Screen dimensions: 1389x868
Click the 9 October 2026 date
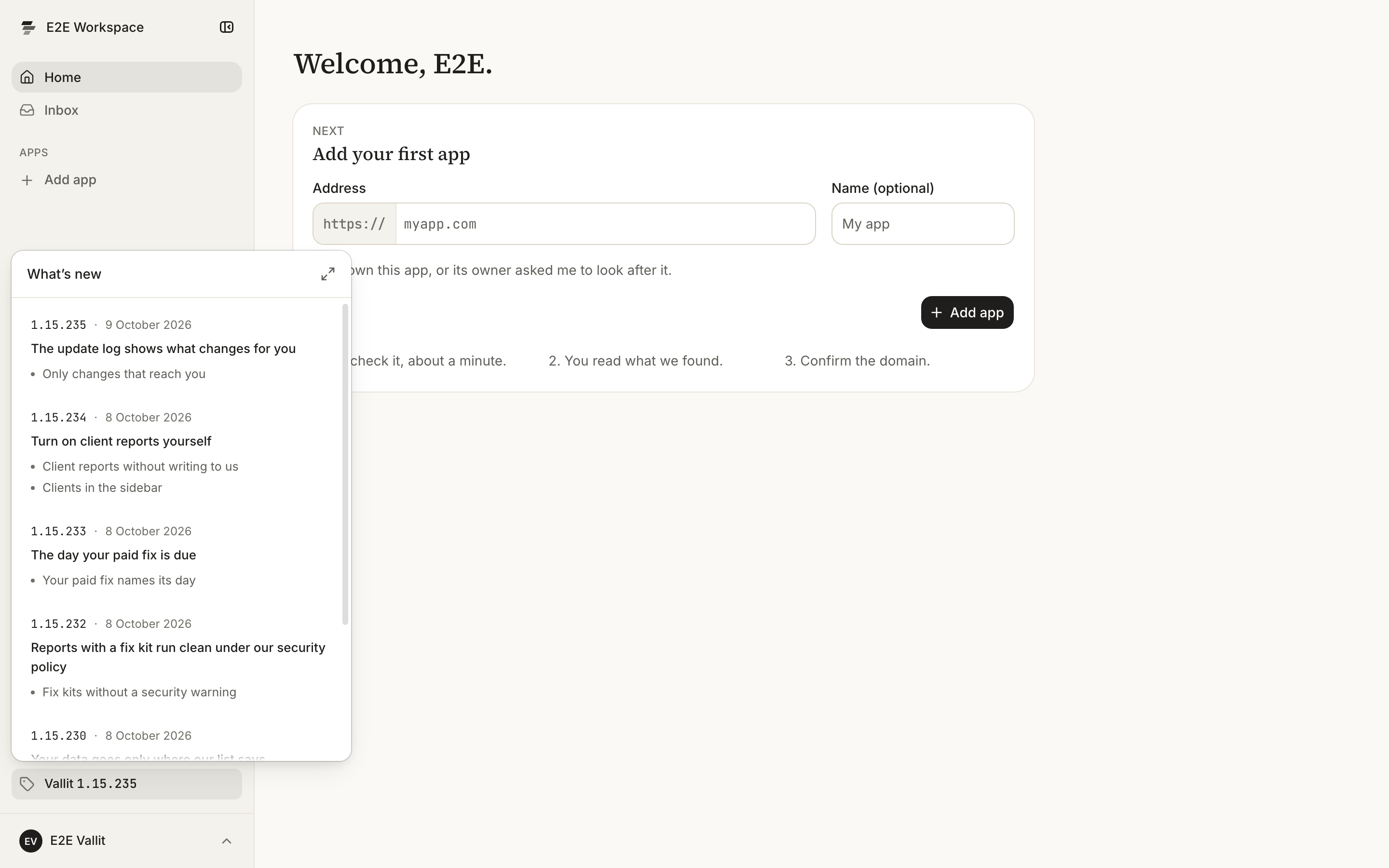pos(148,325)
